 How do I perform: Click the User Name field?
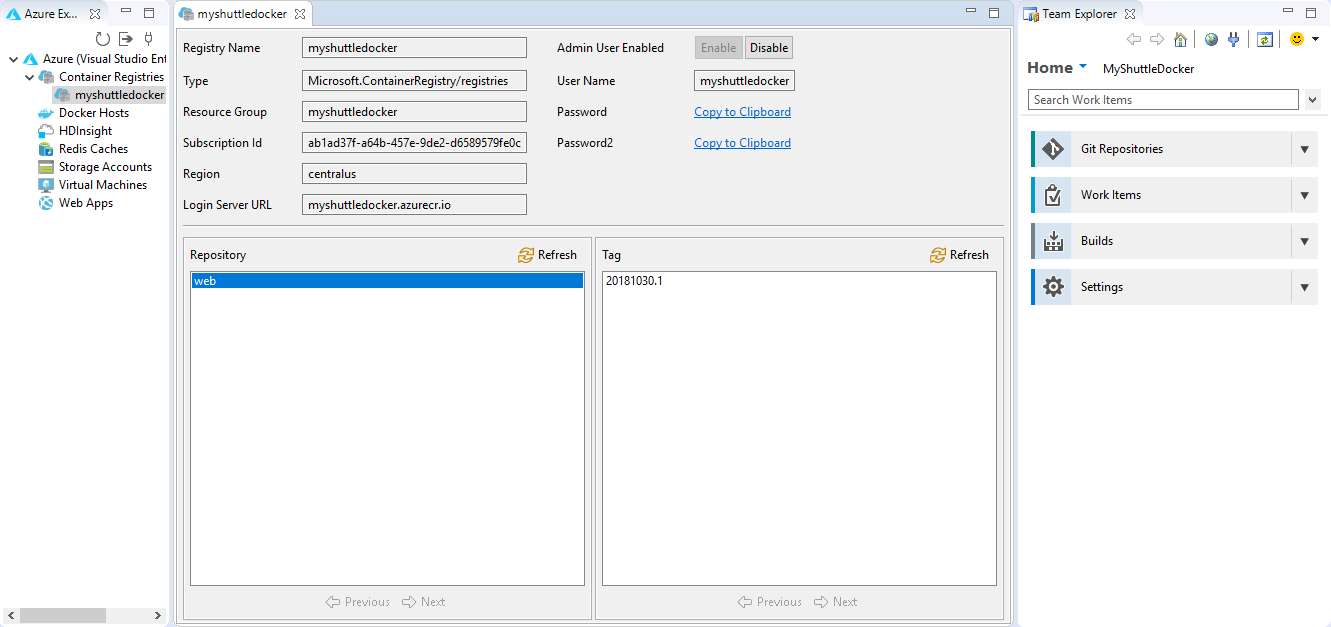744,81
